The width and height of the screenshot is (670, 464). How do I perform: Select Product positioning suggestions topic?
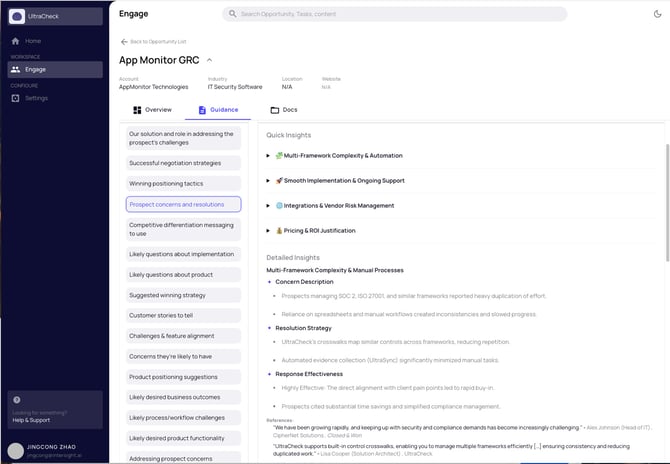click(183, 377)
